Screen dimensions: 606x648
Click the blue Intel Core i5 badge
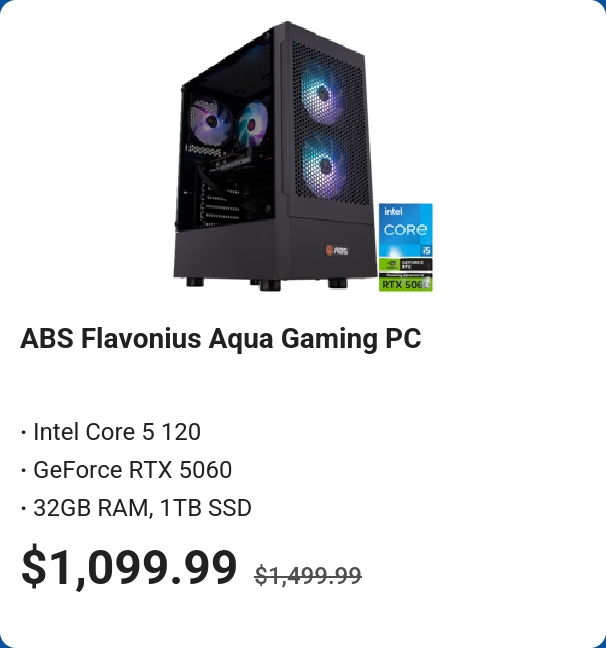(x=406, y=230)
